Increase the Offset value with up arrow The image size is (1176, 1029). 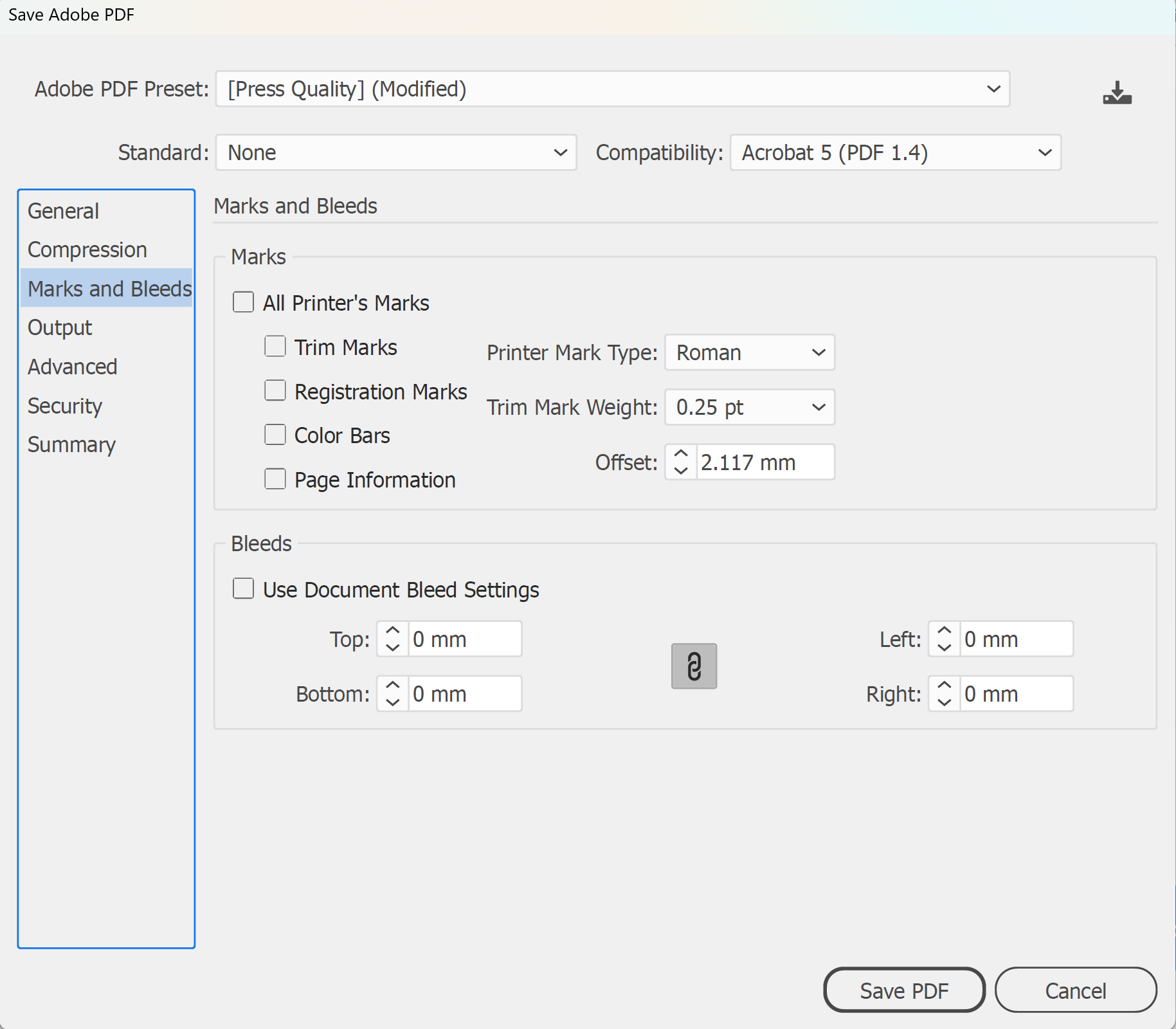[x=681, y=454]
